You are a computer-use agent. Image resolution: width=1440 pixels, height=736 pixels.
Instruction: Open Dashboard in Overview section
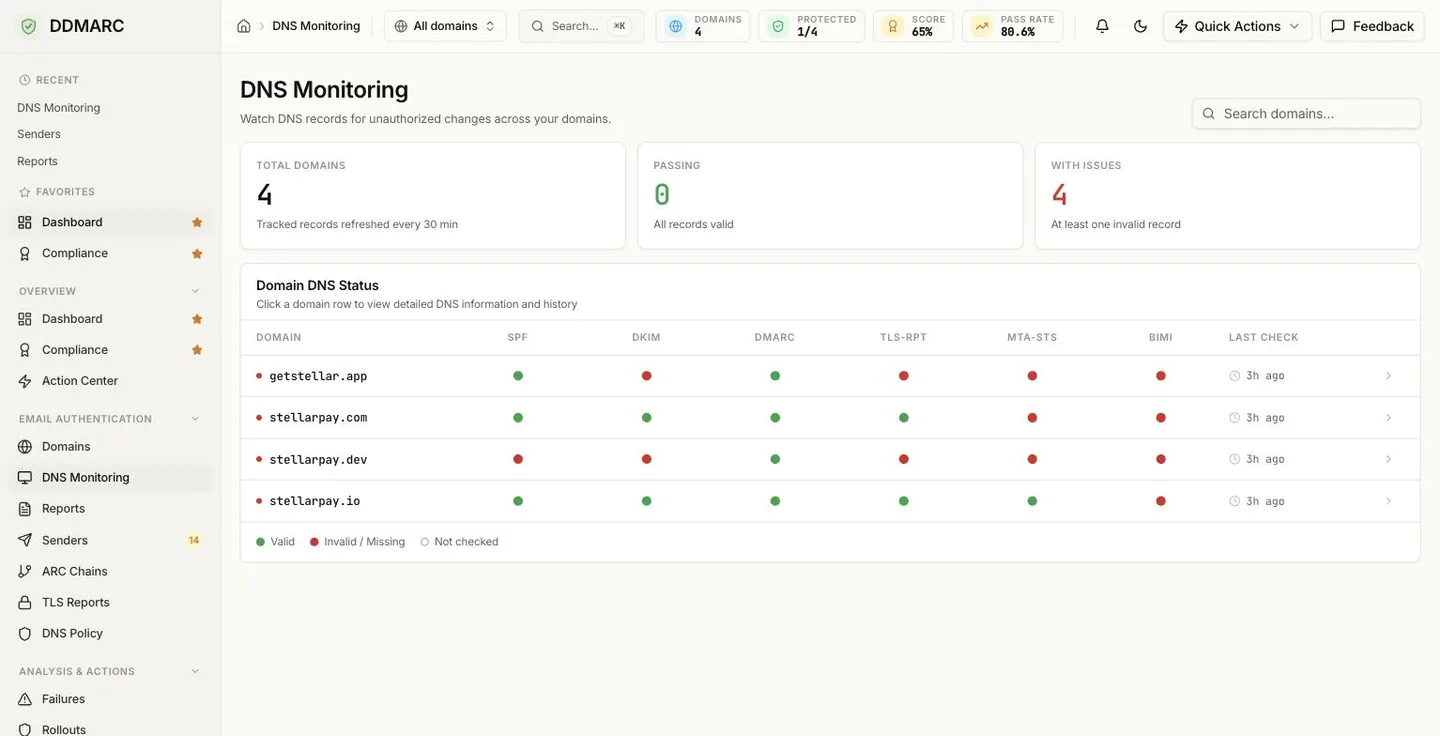tap(110, 319)
